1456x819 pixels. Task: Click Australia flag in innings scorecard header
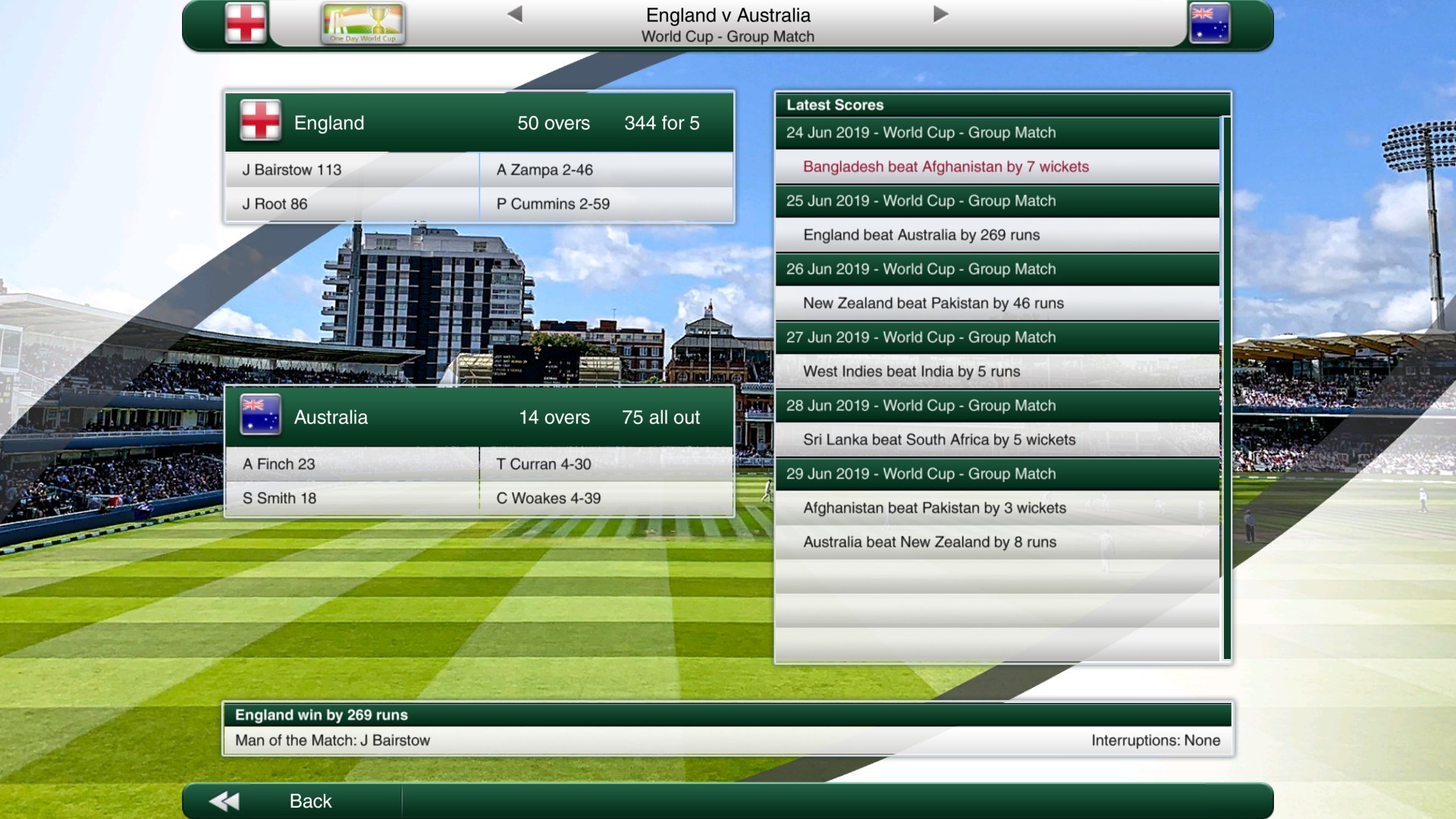click(261, 415)
